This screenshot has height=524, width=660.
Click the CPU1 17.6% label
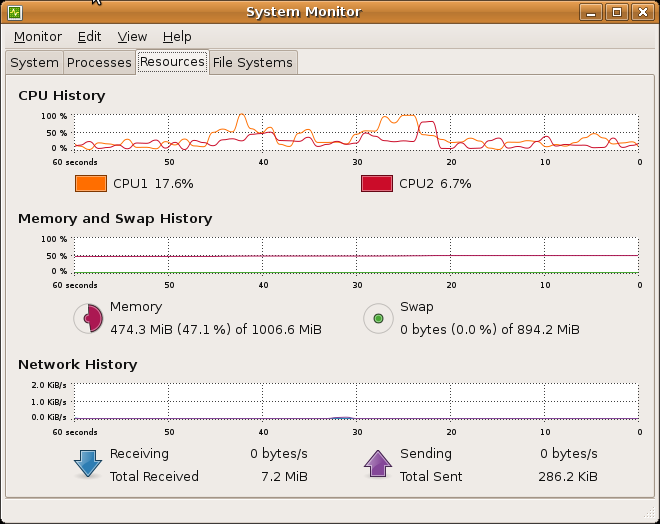[x=153, y=184]
